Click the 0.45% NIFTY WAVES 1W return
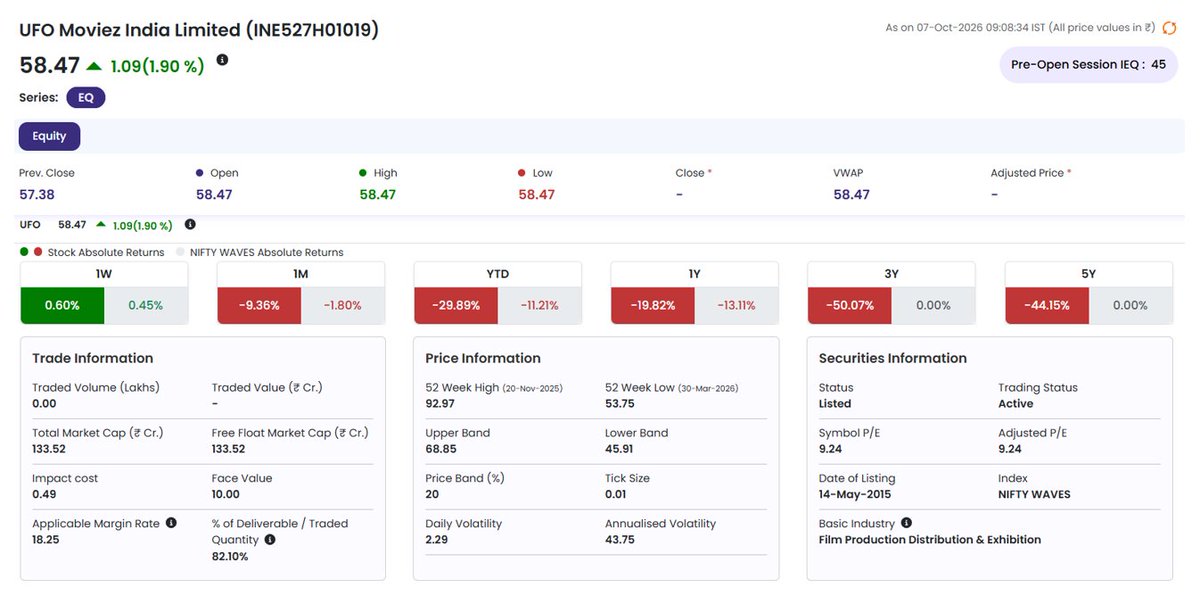This screenshot has height=604, width=1200. 145,305
